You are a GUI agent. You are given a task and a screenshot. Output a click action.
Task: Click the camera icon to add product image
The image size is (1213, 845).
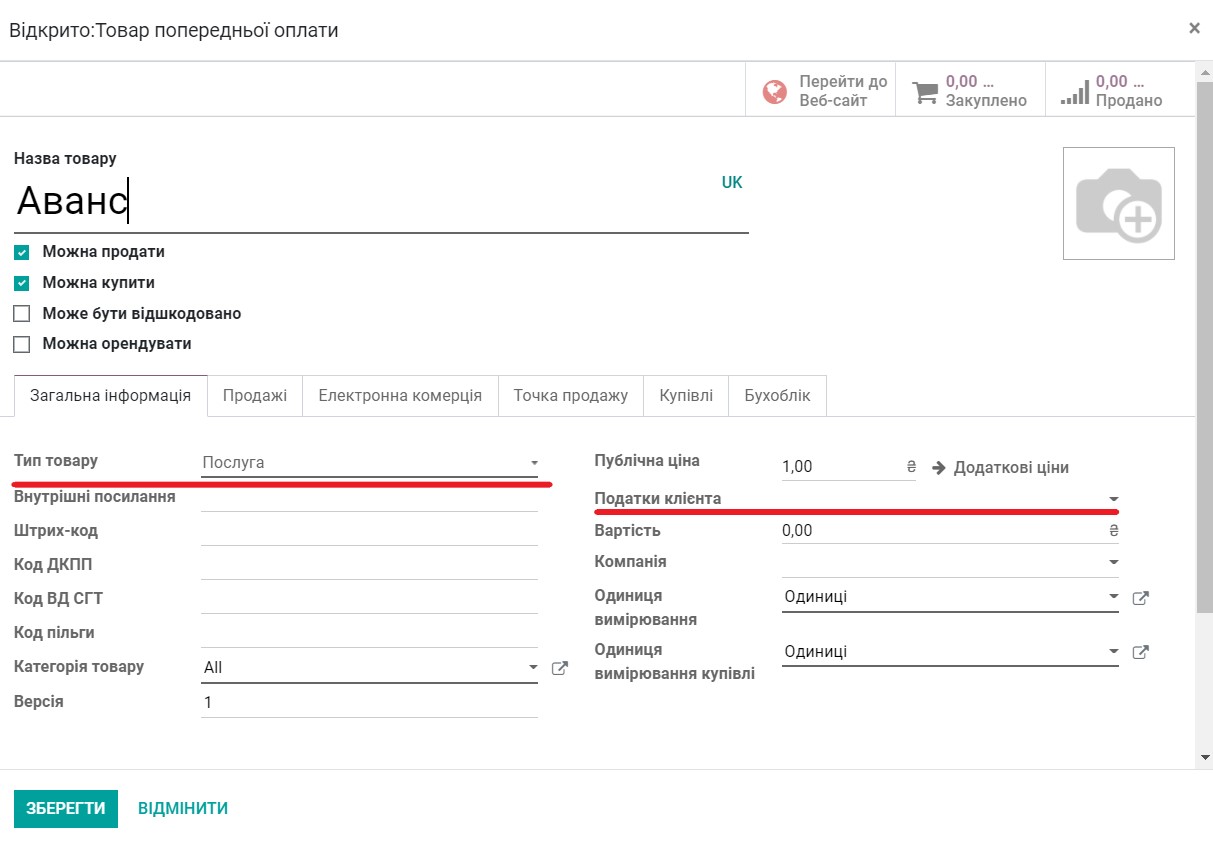[x=1118, y=203]
